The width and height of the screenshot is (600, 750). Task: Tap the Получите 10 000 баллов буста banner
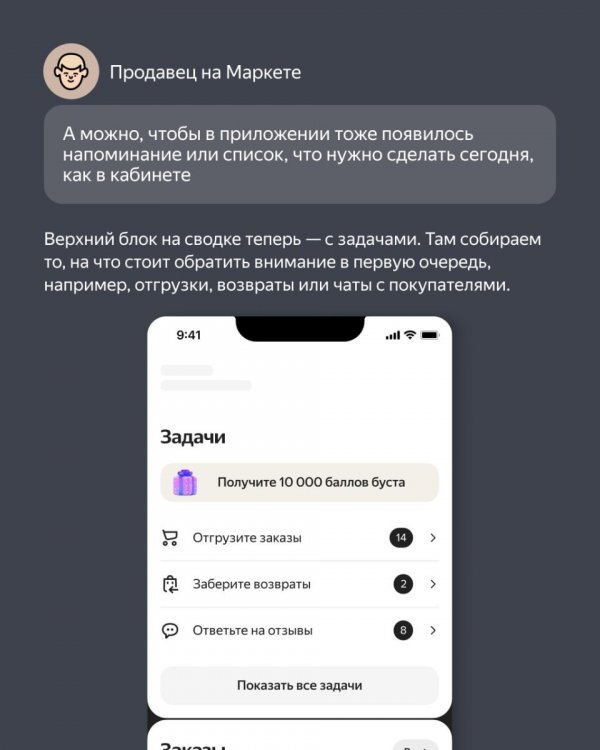point(300,482)
